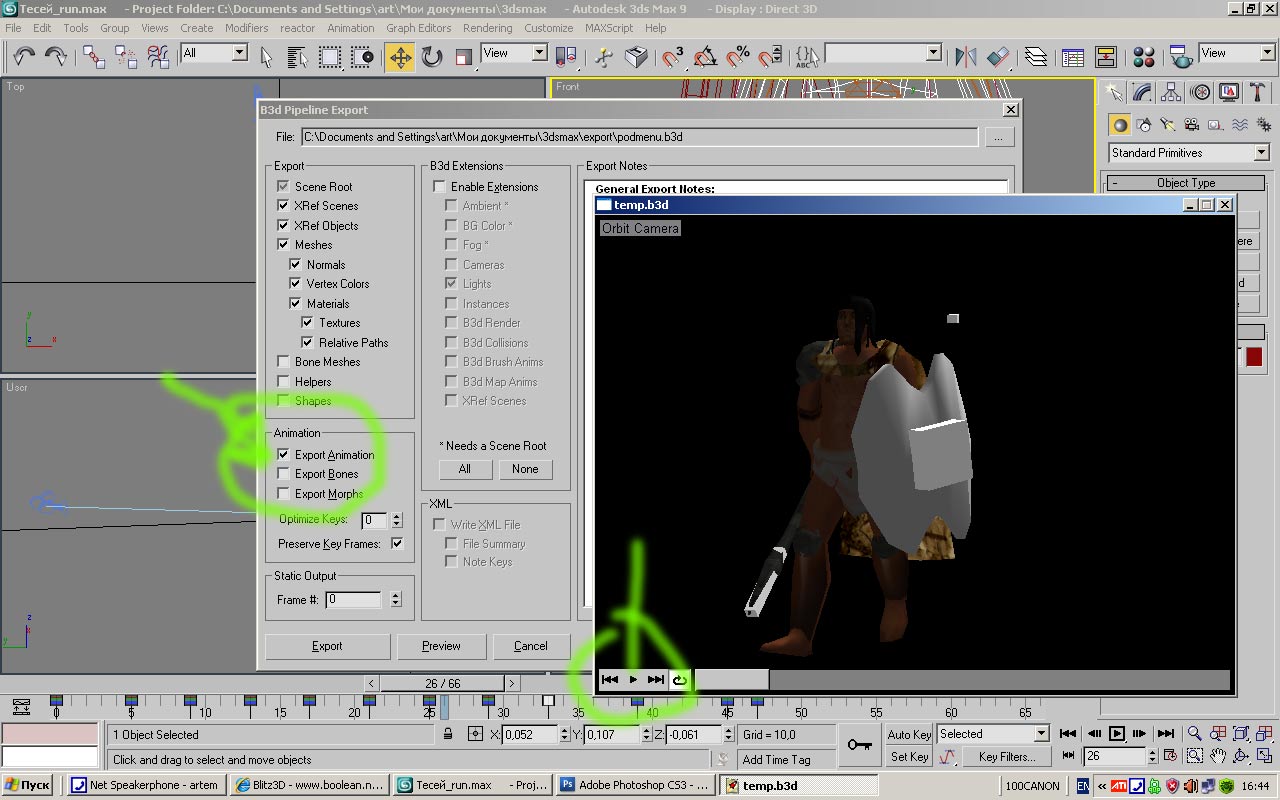Click the red object color swatch
Screen dimensions: 1280x800
click(x=1253, y=357)
